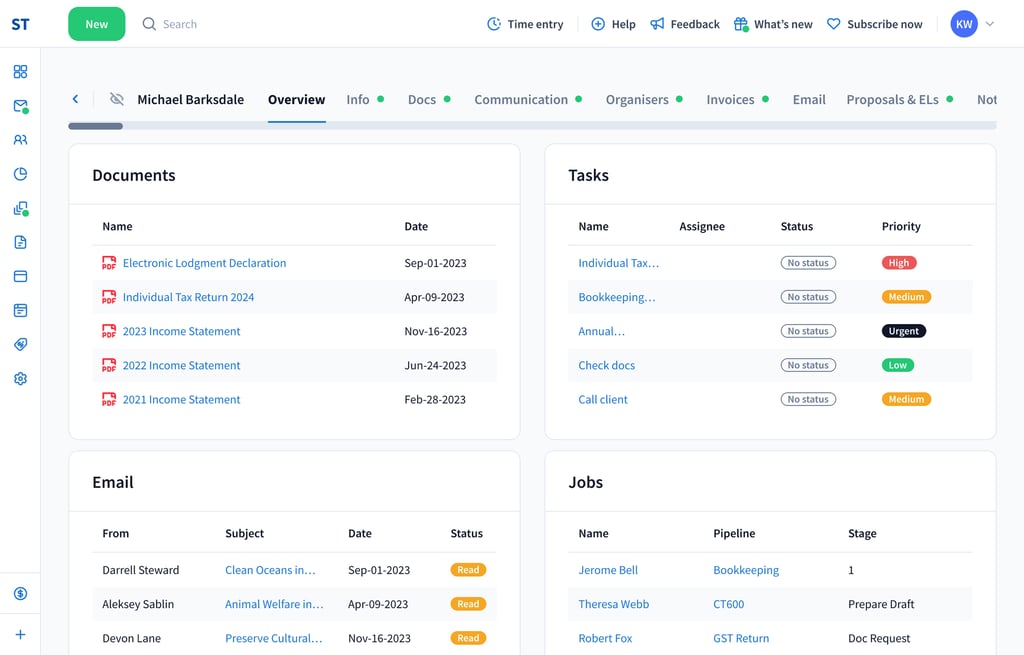The image size is (1024, 655).
Task: Open the Jerome Bell job link
Action: (x=608, y=570)
